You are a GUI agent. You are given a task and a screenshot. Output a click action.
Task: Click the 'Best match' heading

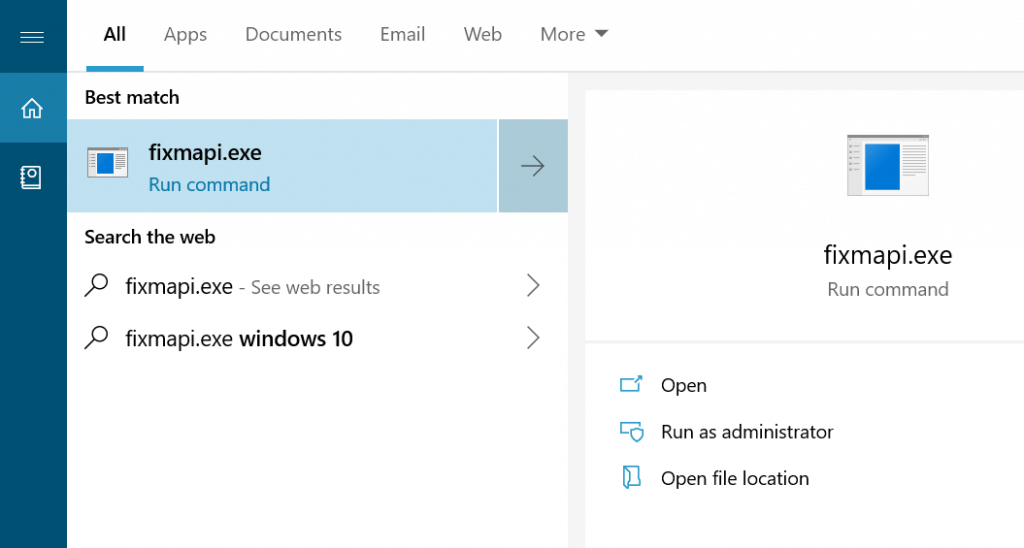coord(132,97)
